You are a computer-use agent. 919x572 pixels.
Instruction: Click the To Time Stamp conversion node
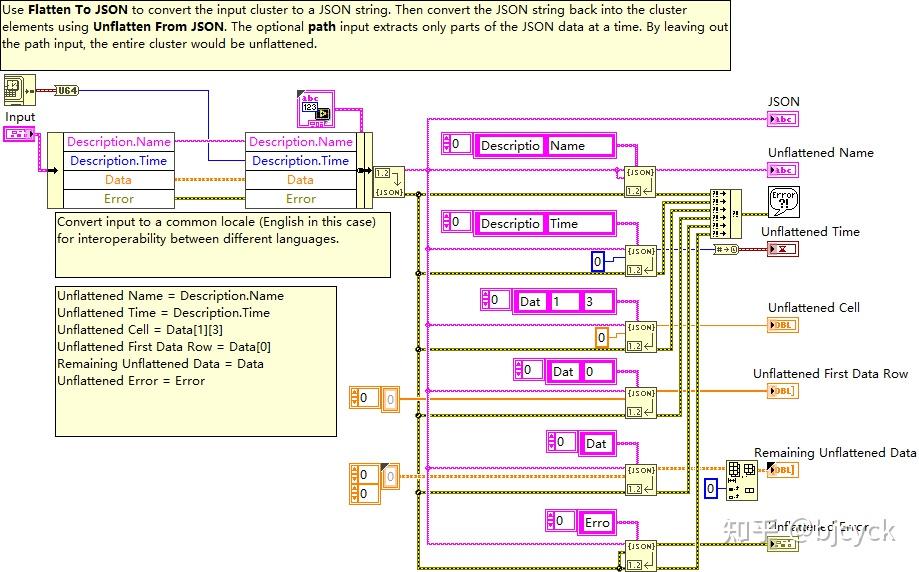coord(727,249)
